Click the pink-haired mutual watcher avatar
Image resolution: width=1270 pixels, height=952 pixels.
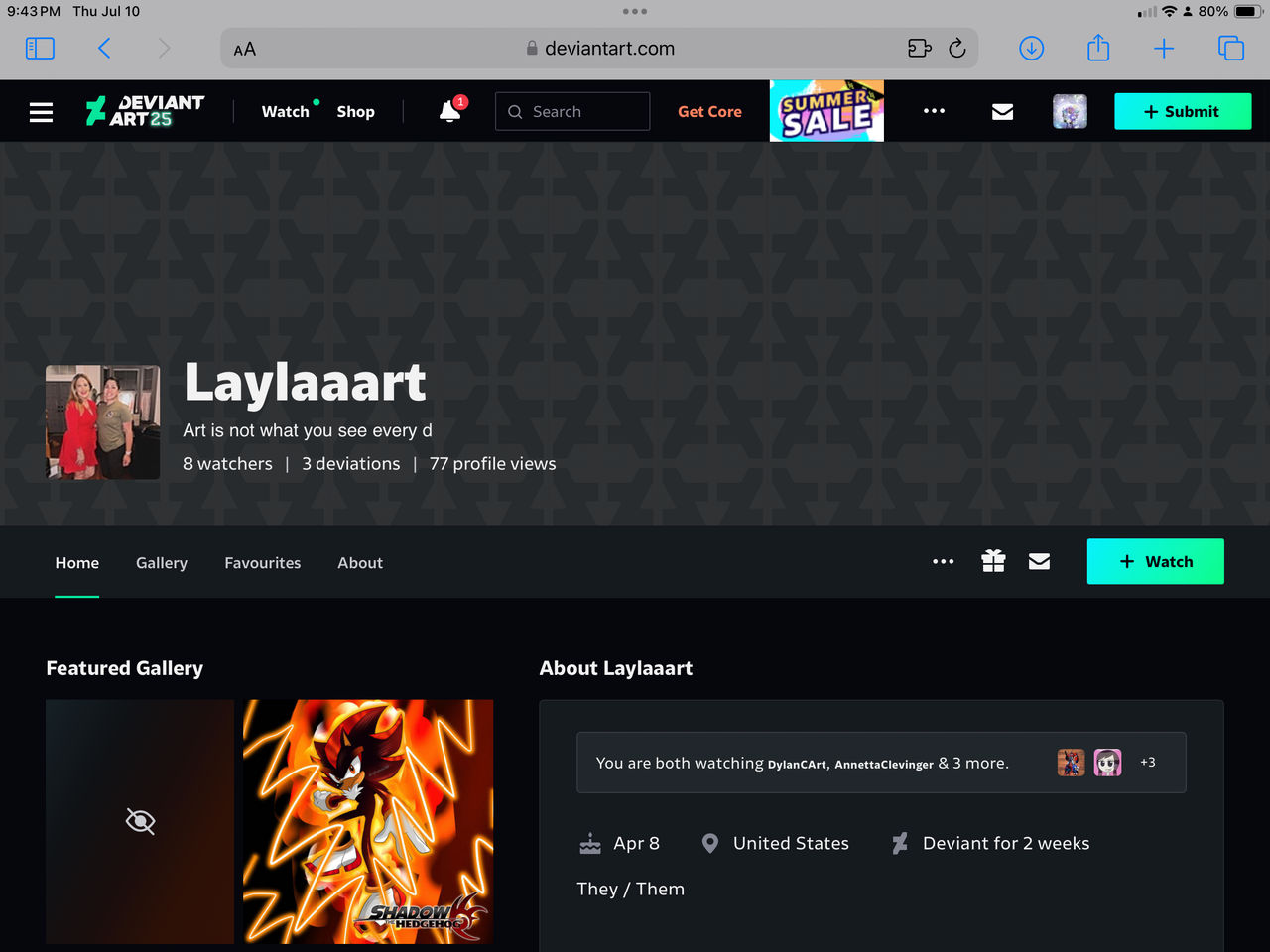[1108, 762]
